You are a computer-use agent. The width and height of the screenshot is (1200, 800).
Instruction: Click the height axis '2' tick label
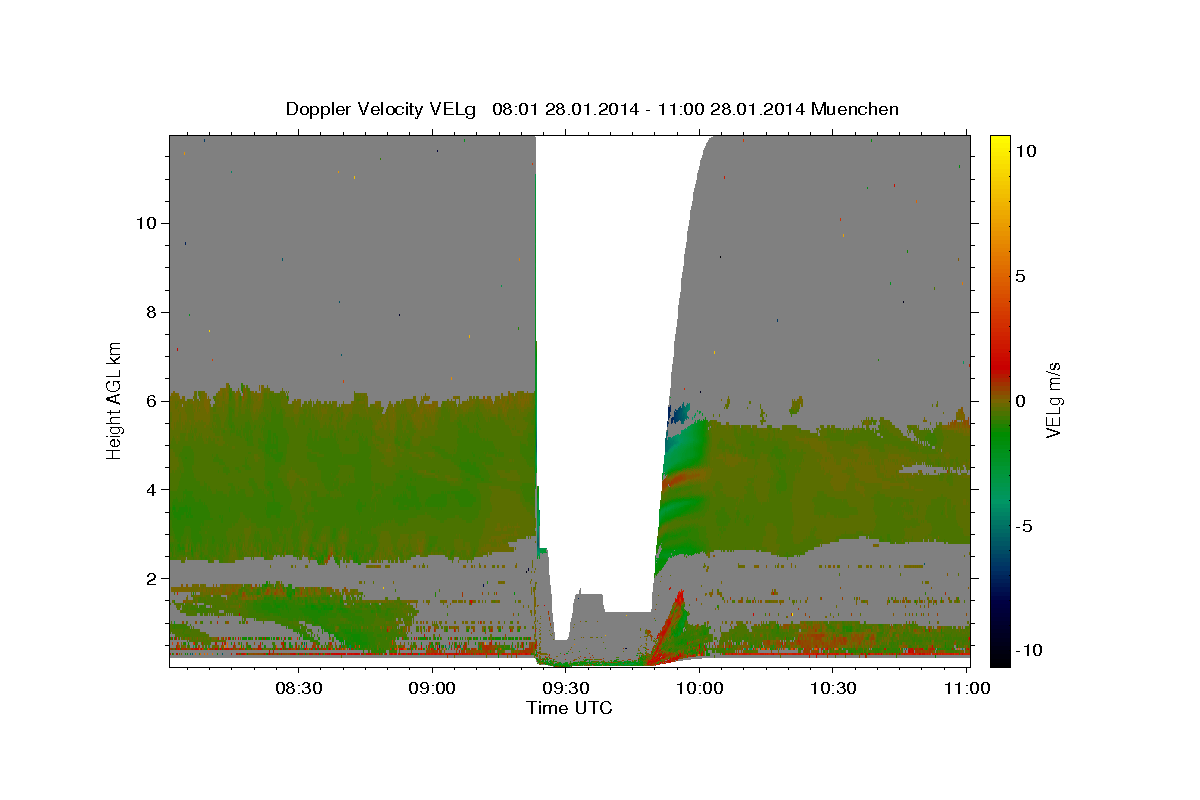point(150,578)
